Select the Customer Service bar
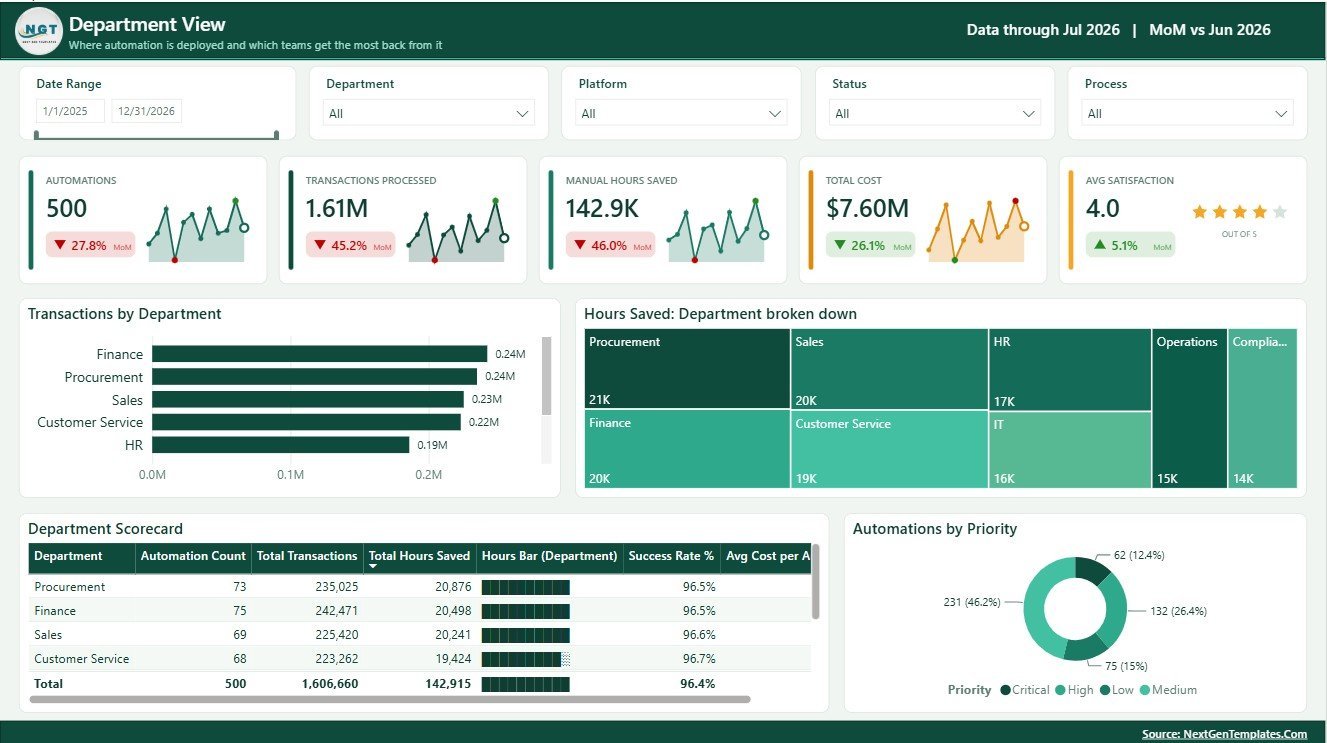Image resolution: width=1327 pixels, height=743 pixels. (x=306, y=422)
